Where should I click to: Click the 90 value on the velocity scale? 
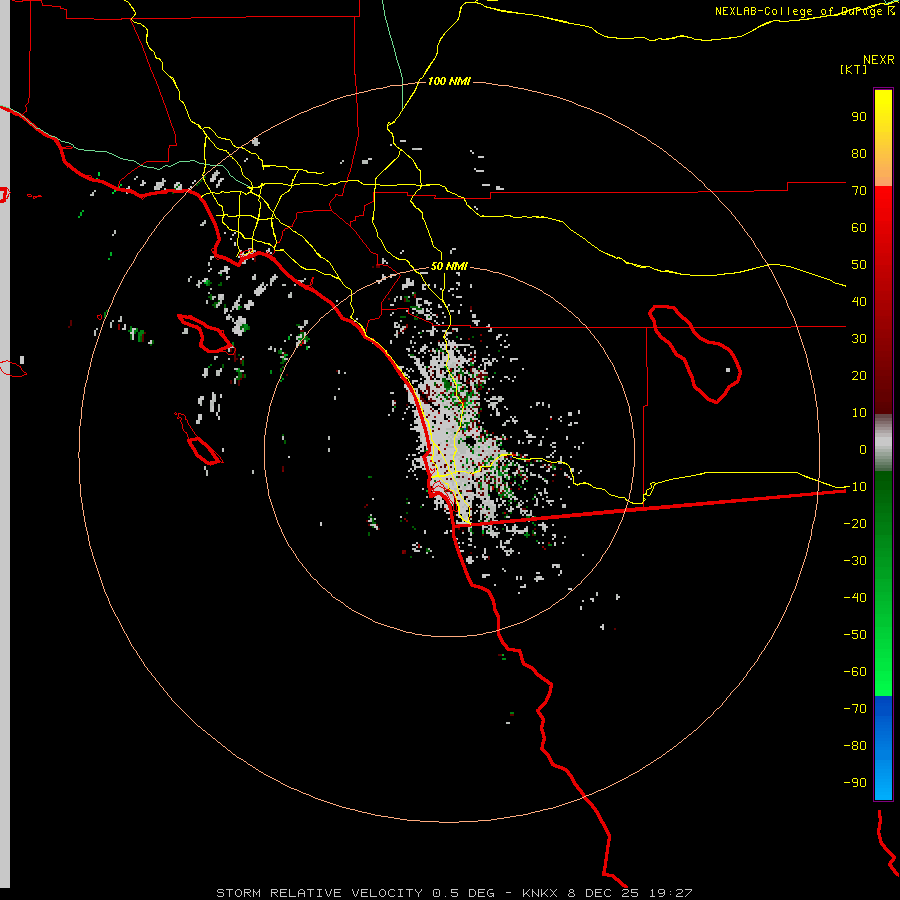click(x=859, y=117)
